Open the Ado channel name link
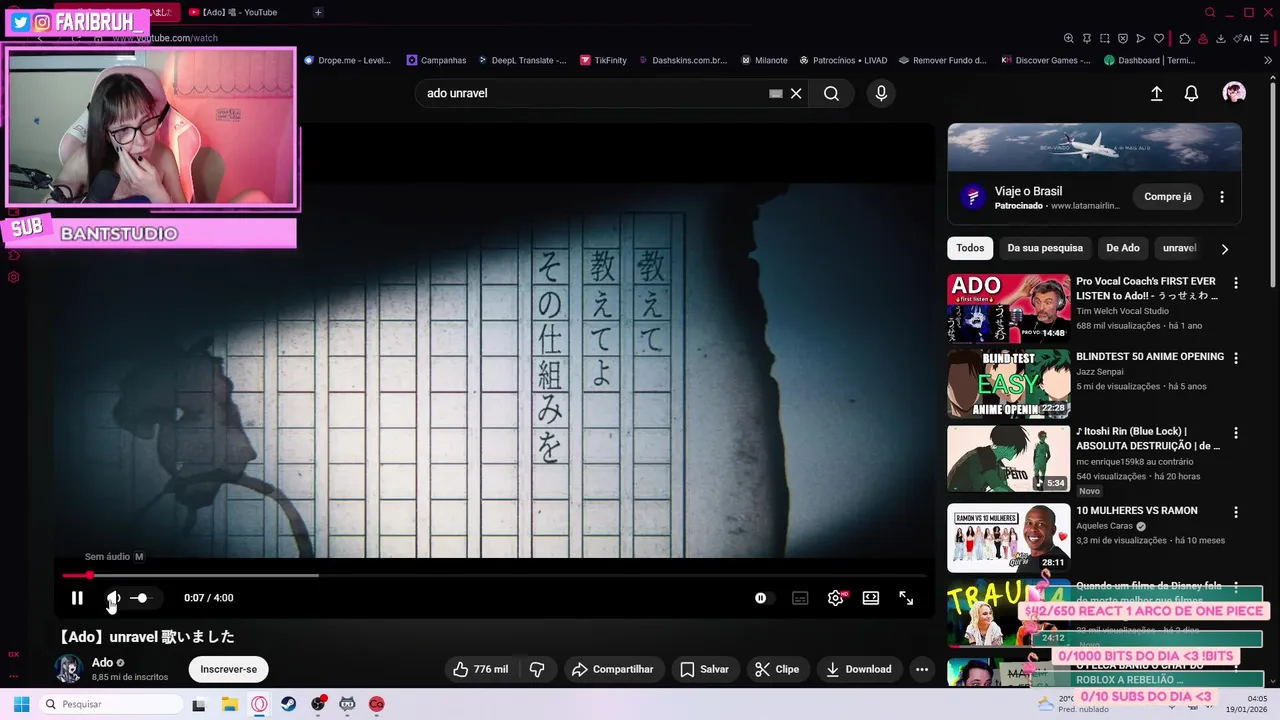This screenshot has width=1280, height=720. 102,662
